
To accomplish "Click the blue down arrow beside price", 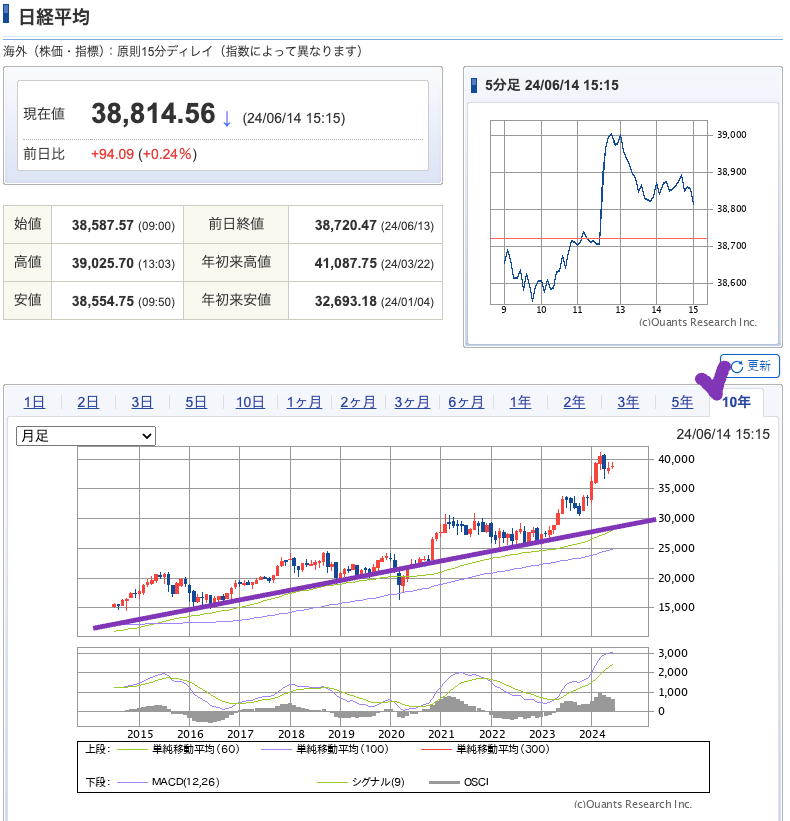I will [x=227, y=118].
